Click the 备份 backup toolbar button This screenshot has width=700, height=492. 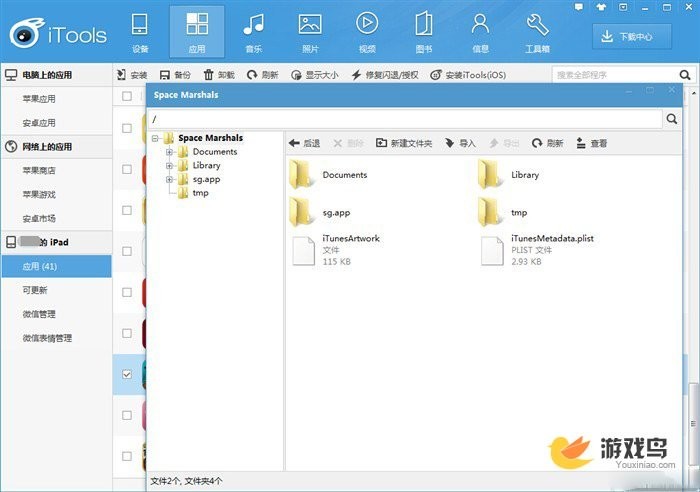(175, 75)
